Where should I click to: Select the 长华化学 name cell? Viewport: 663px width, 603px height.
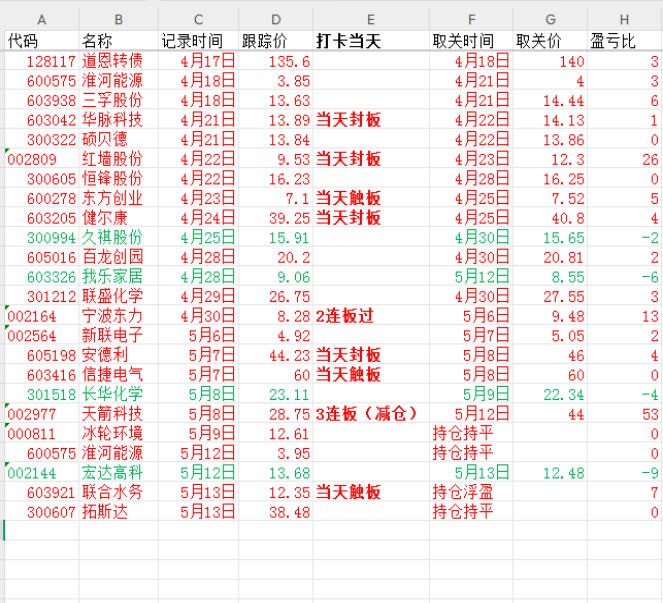pyautogui.click(x=118, y=394)
